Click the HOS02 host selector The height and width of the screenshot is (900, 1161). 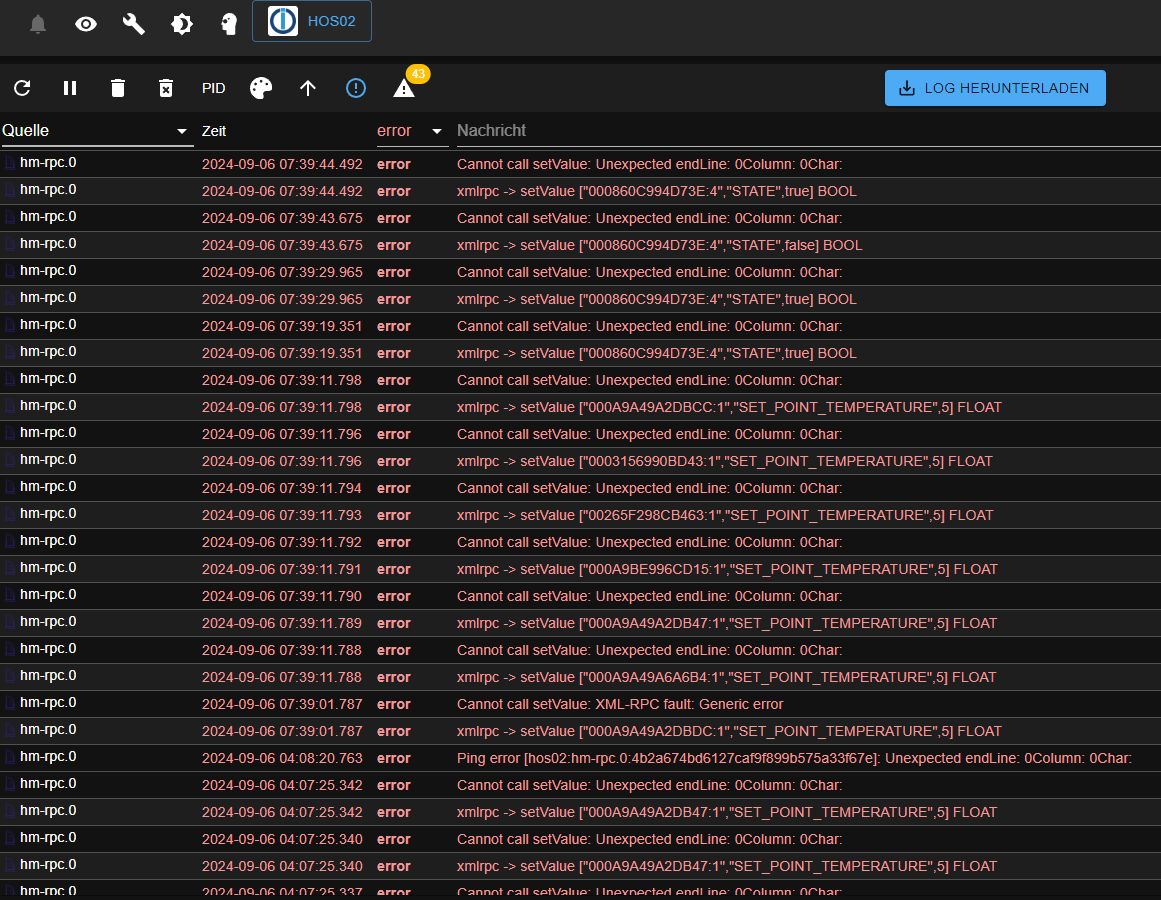click(312, 21)
